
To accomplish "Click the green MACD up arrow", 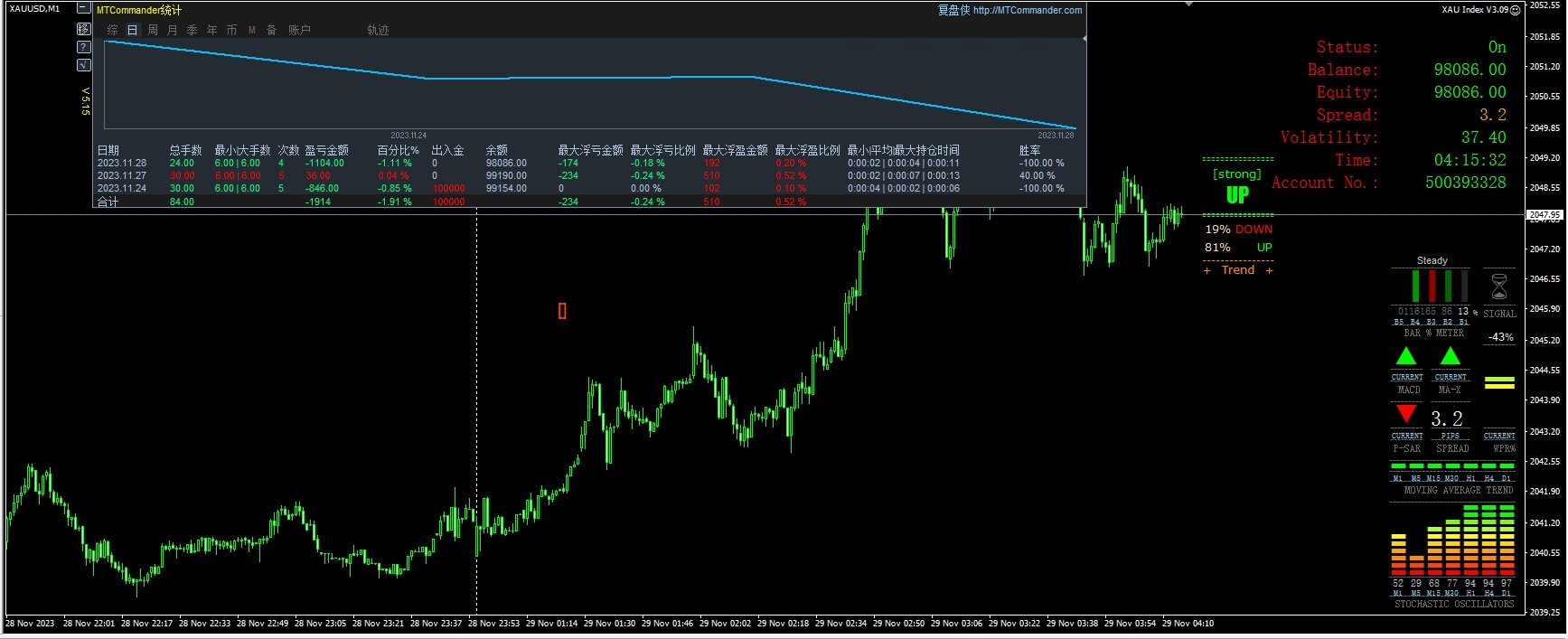I will pos(1406,356).
